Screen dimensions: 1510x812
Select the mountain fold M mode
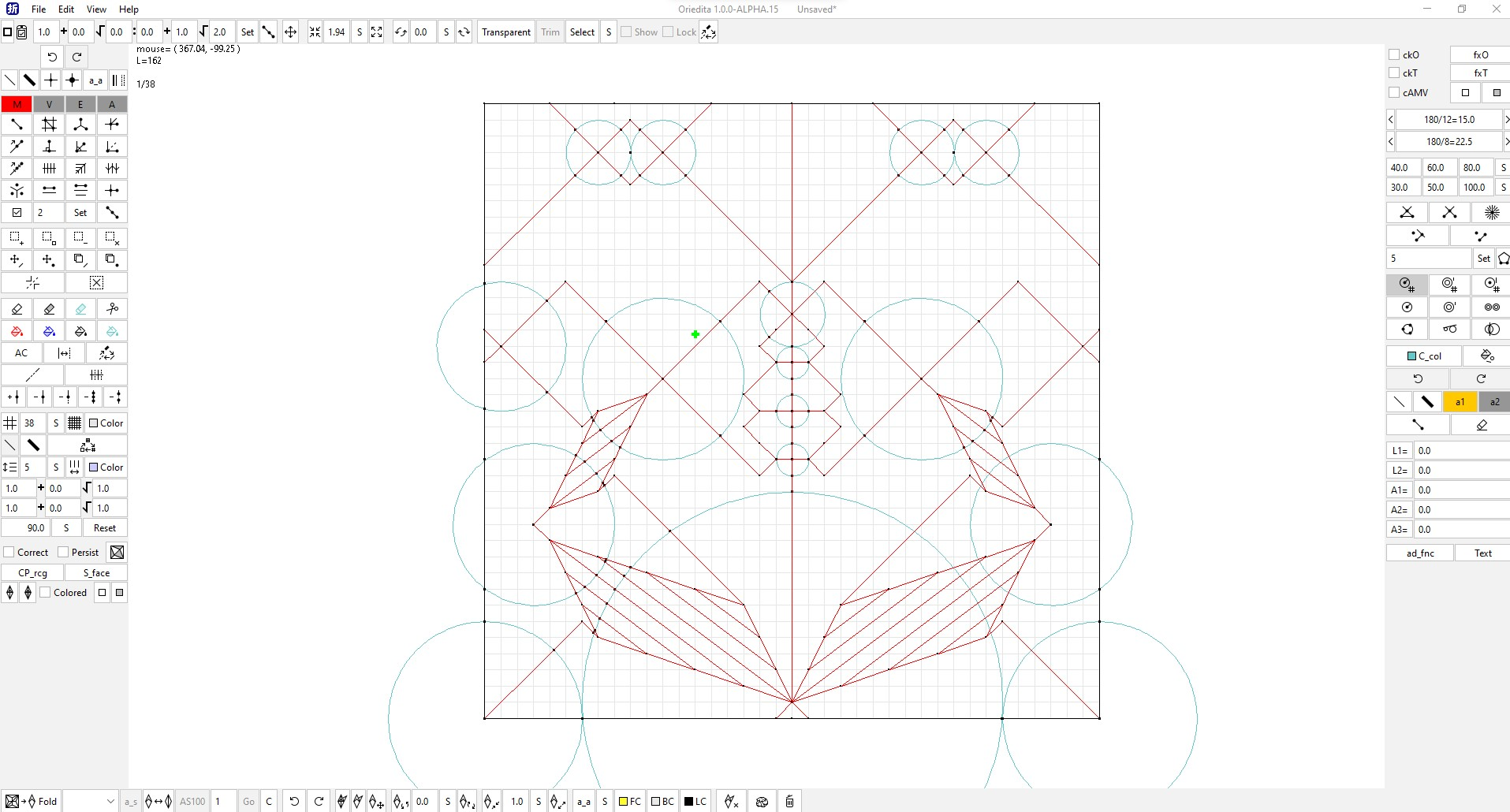tap(17, 104)
